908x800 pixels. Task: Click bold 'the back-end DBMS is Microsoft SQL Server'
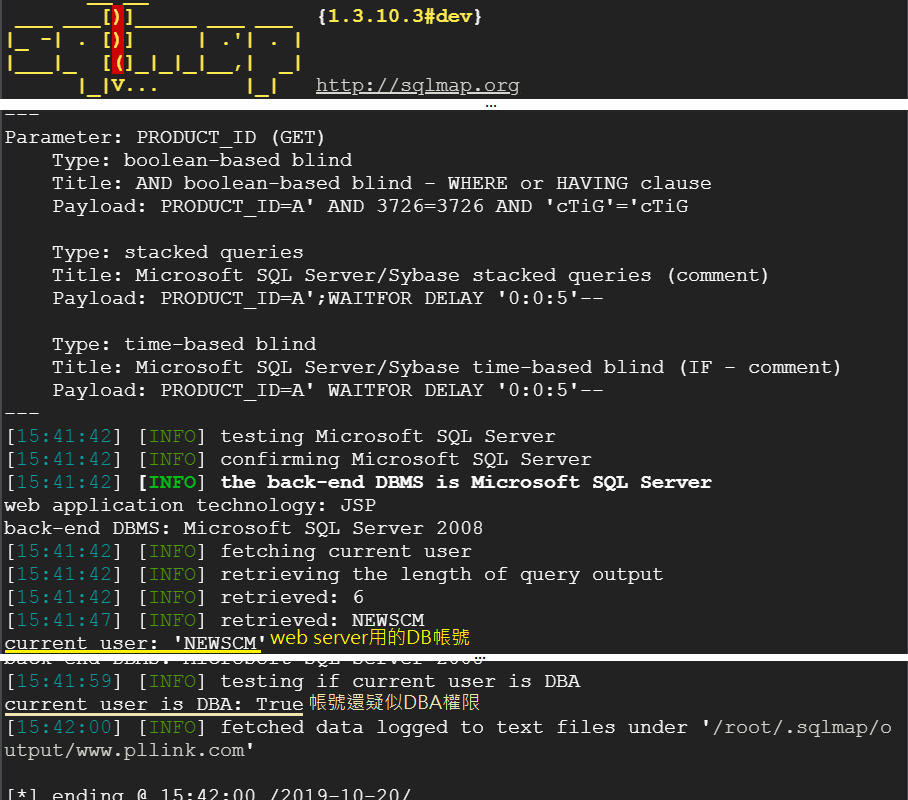[x=466, y=483]
